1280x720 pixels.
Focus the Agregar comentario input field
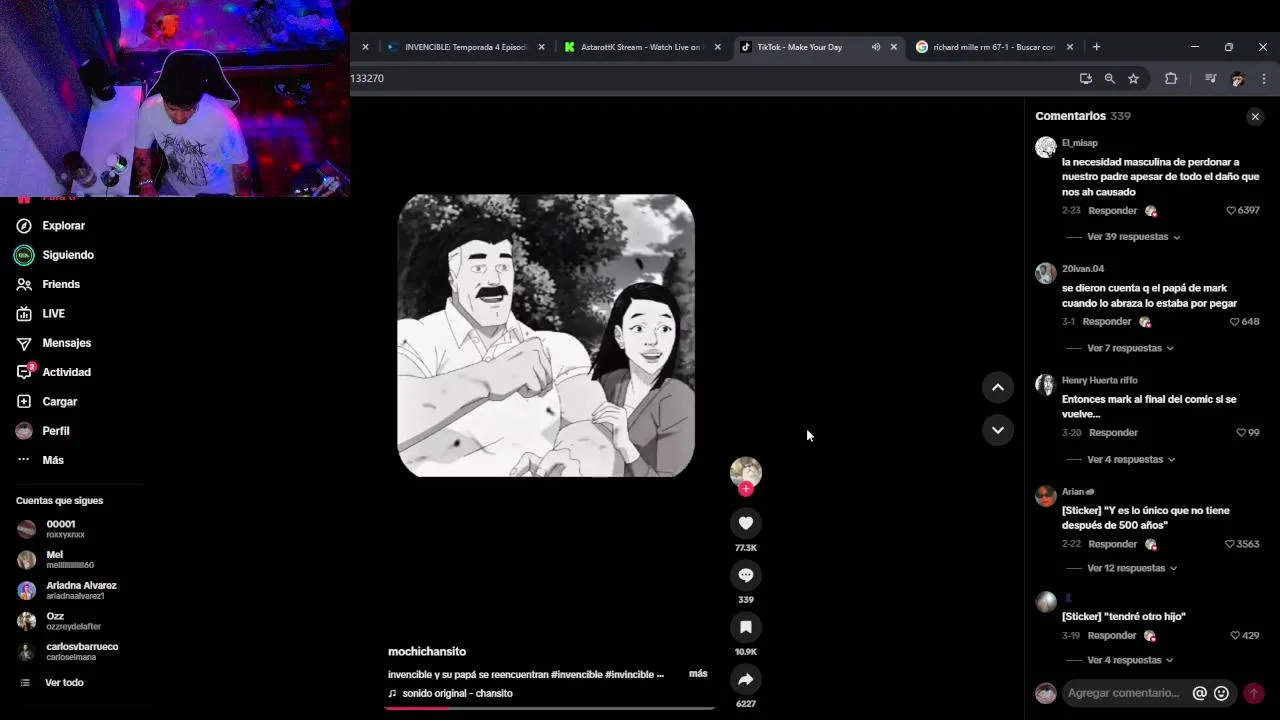pyautogui.click(x=1124, y=693)
